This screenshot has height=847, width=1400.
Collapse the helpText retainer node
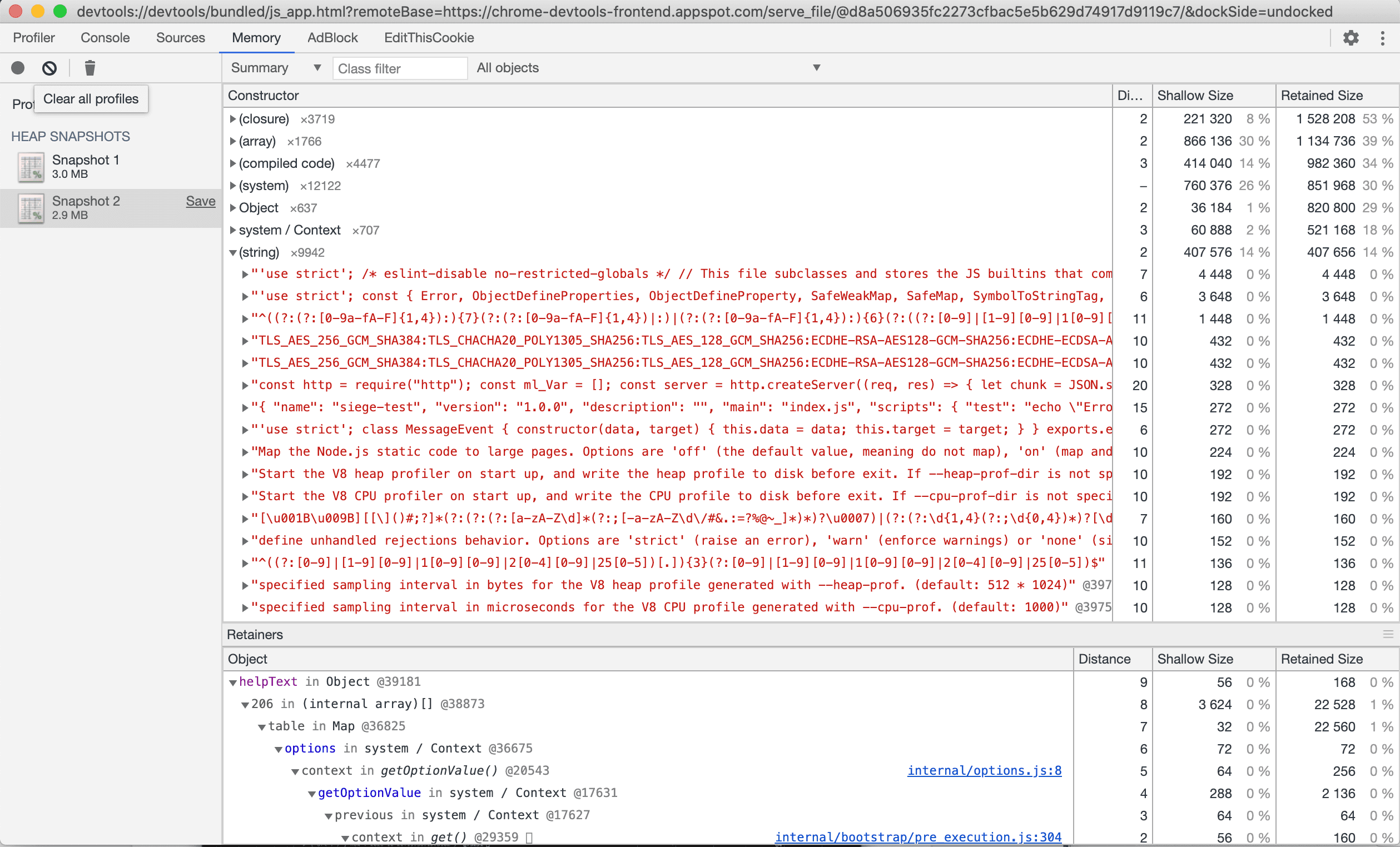click(x=232, y=682)
